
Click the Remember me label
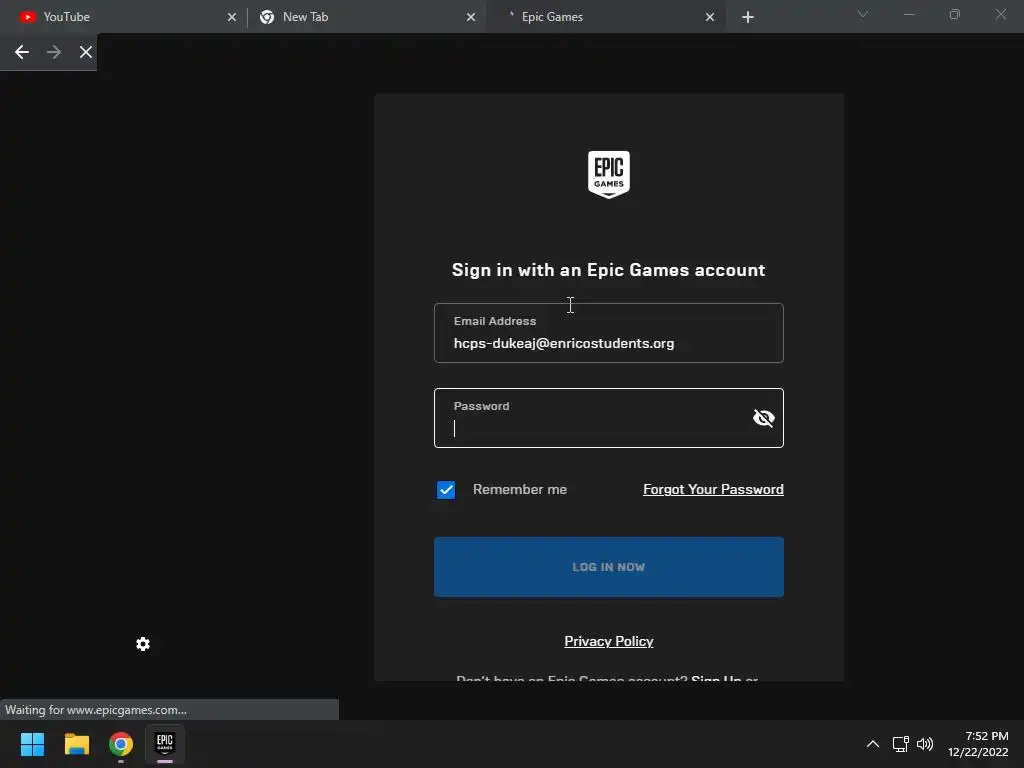tap(520, 489)
